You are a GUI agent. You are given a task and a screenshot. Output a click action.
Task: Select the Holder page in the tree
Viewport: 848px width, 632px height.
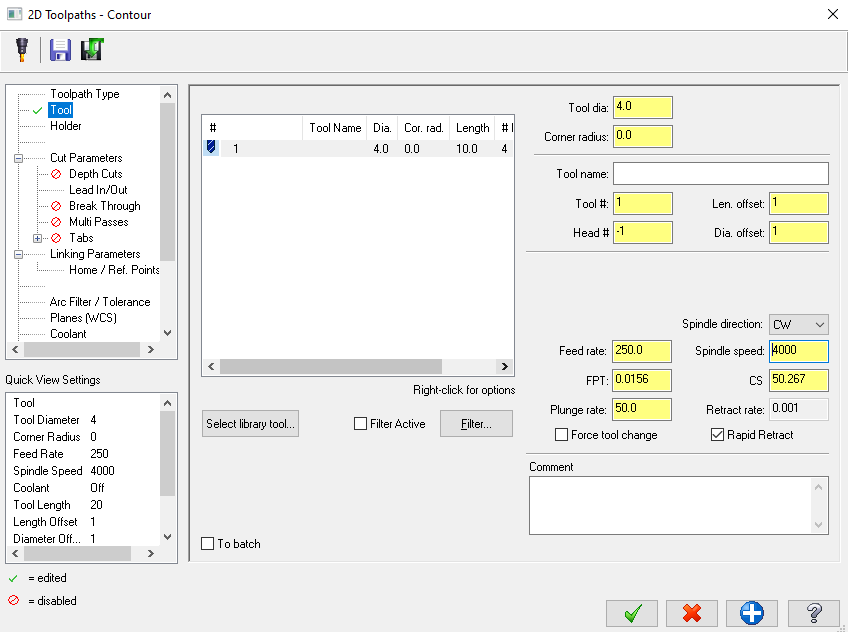pyautogui.click(x=66, y=126)
